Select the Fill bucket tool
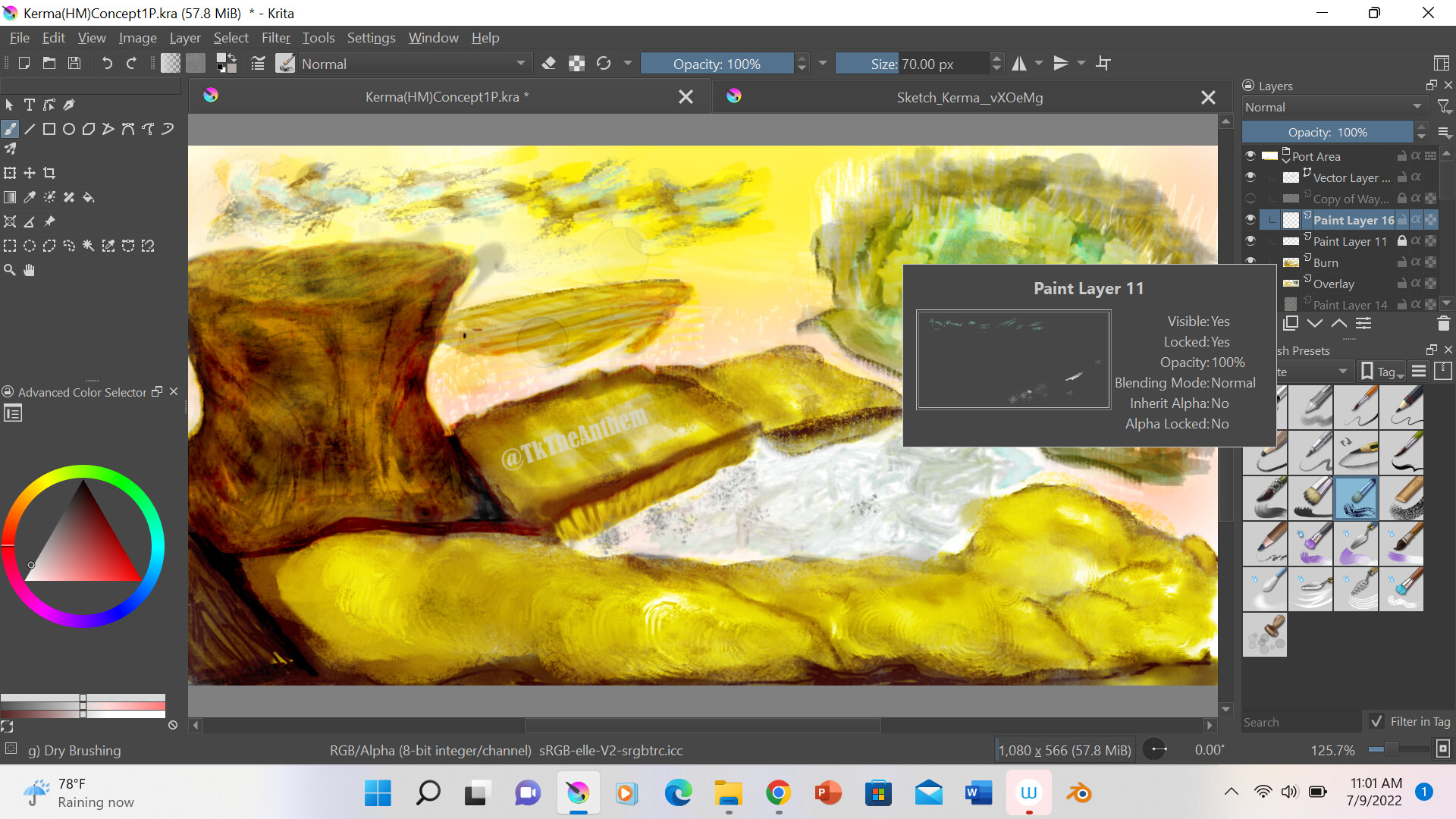The height and width of the screenshot is (819, 1456). [89, 197]
